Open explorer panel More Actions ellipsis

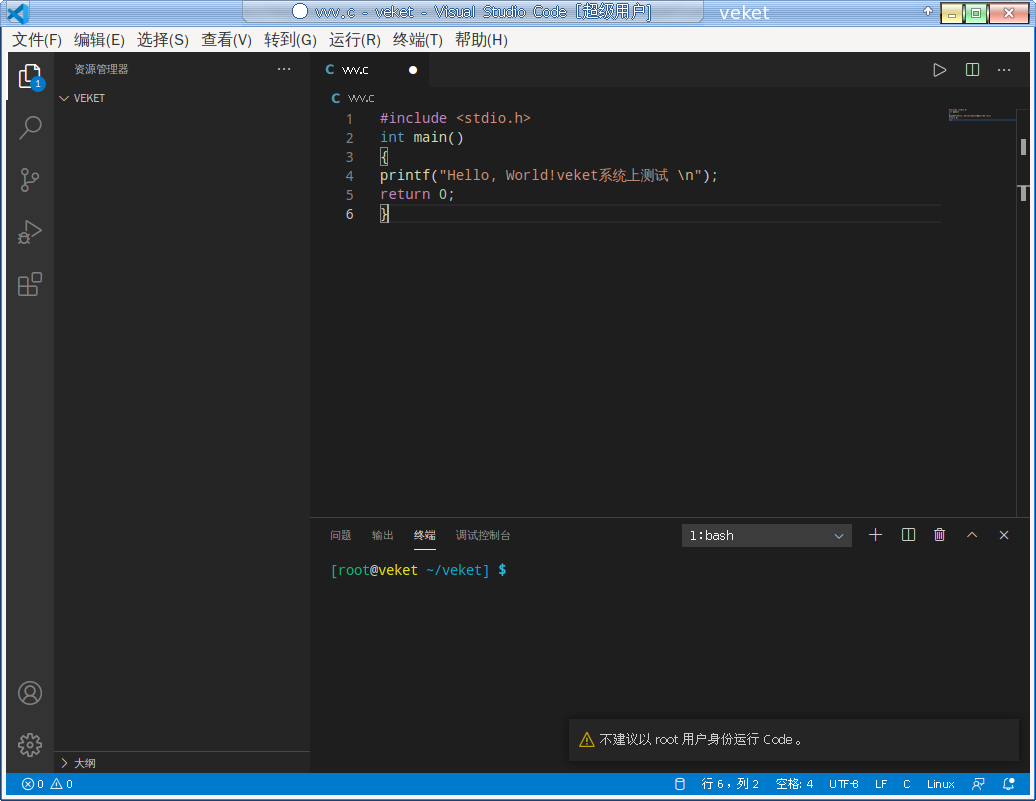[284, 69]
